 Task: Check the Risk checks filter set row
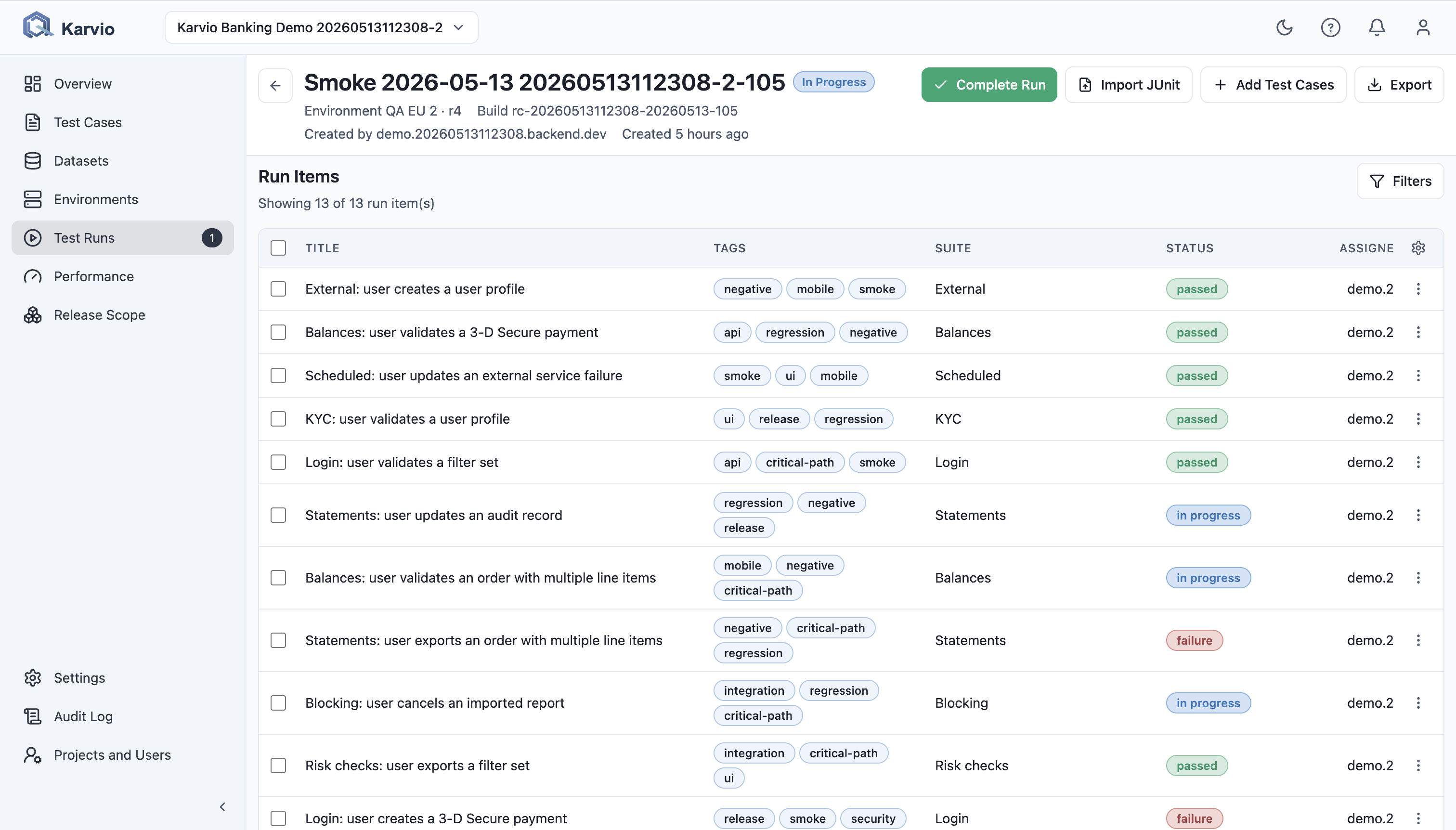click(x=278, y=765)
